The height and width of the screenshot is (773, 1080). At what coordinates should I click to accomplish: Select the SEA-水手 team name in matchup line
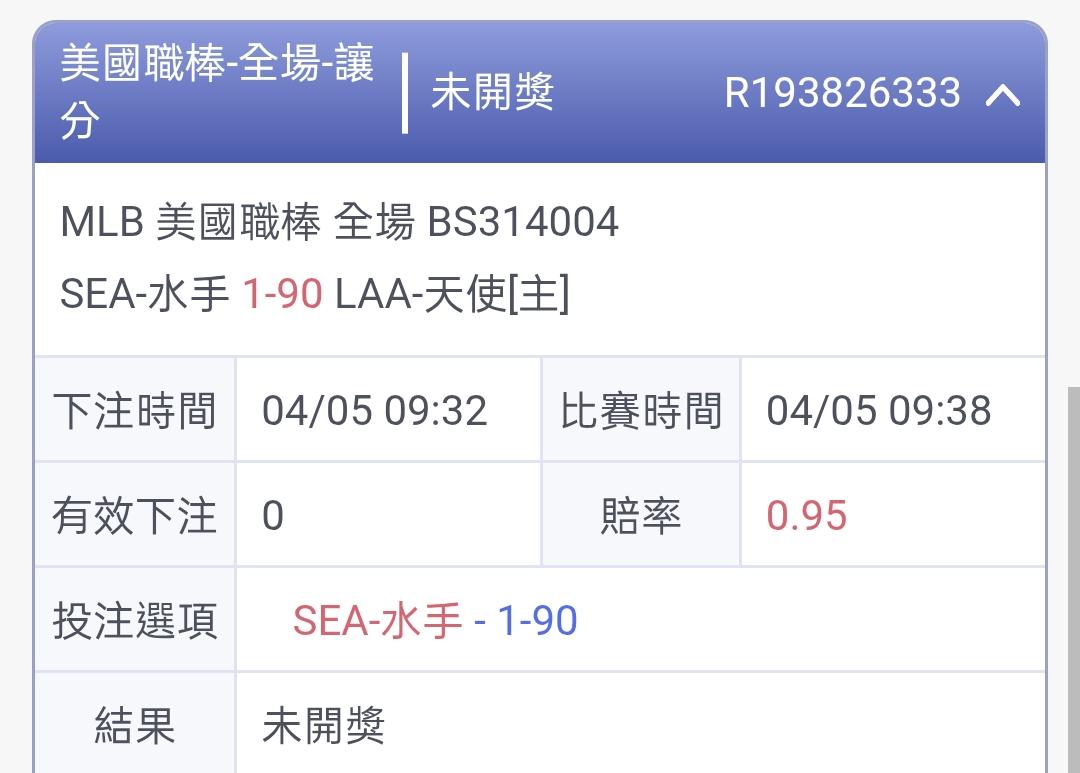point(145,294)
